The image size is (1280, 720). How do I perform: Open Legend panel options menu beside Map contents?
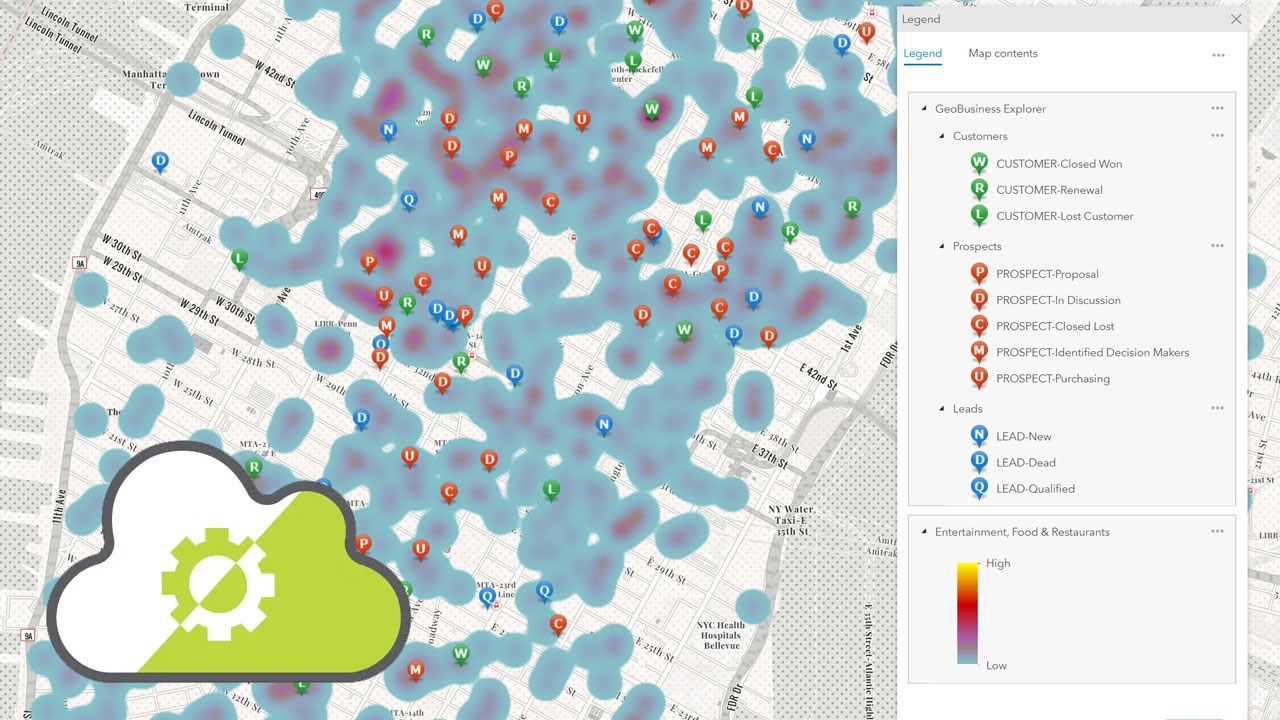point(1218,55)
